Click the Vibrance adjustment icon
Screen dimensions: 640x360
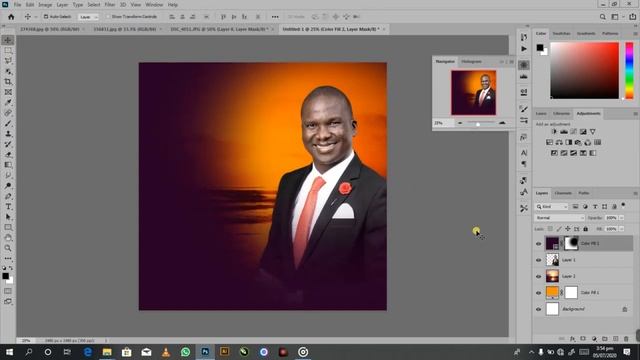point(593,132)
